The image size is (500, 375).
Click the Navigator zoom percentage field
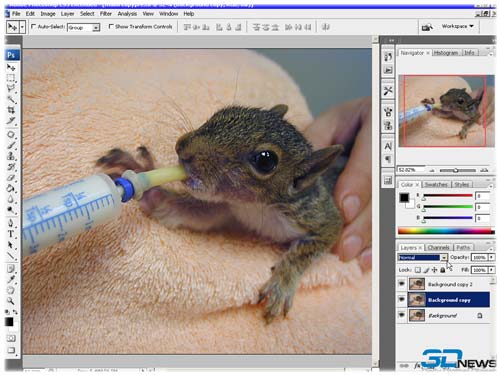click(410, 170)
